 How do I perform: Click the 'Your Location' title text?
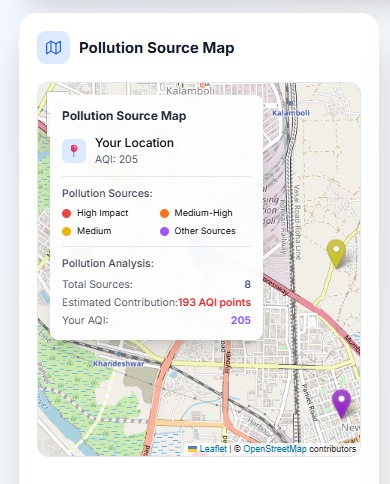pyautogui.click(x=134, y=143)
